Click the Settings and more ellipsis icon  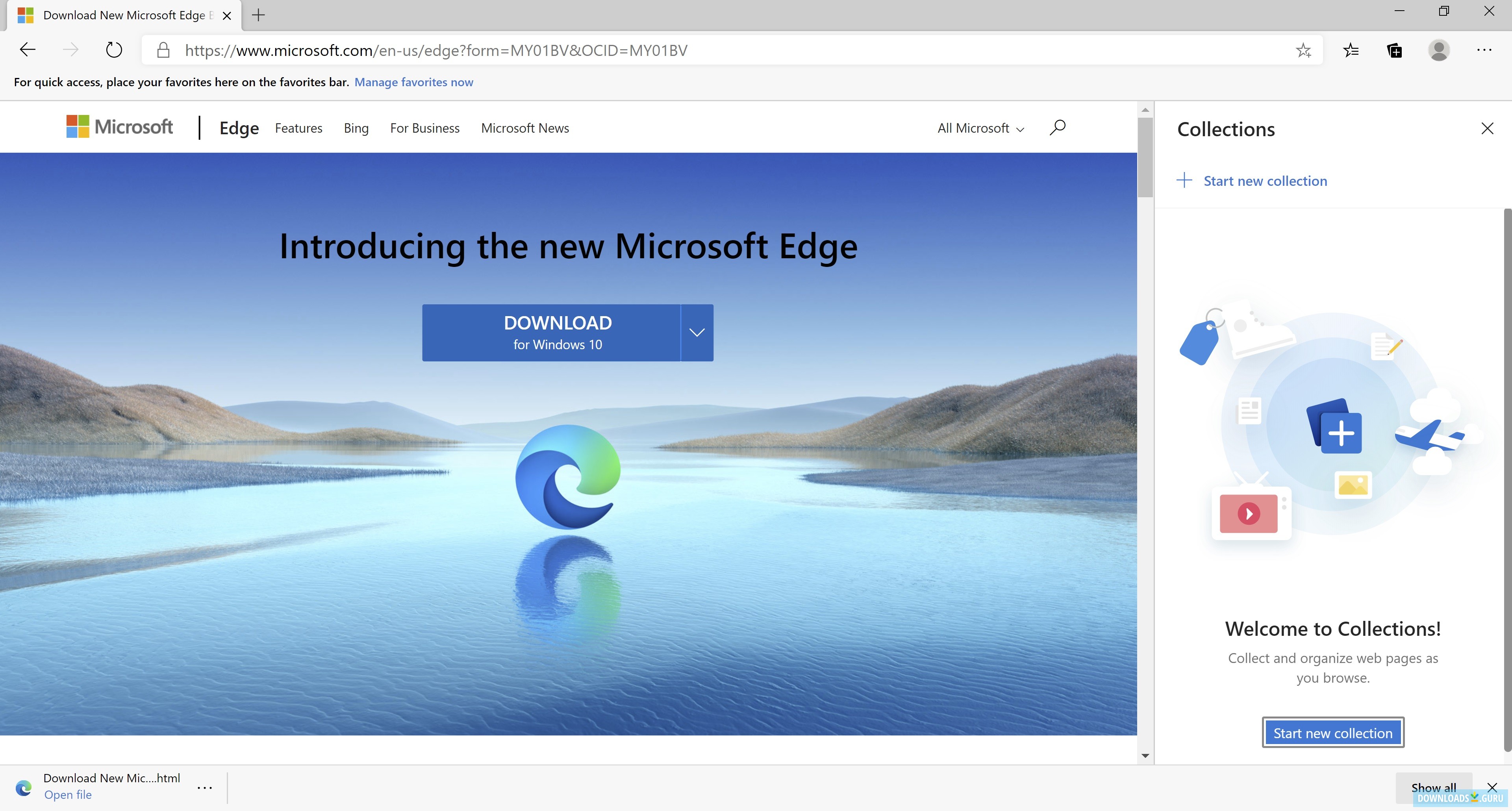tap(1485, 50)
